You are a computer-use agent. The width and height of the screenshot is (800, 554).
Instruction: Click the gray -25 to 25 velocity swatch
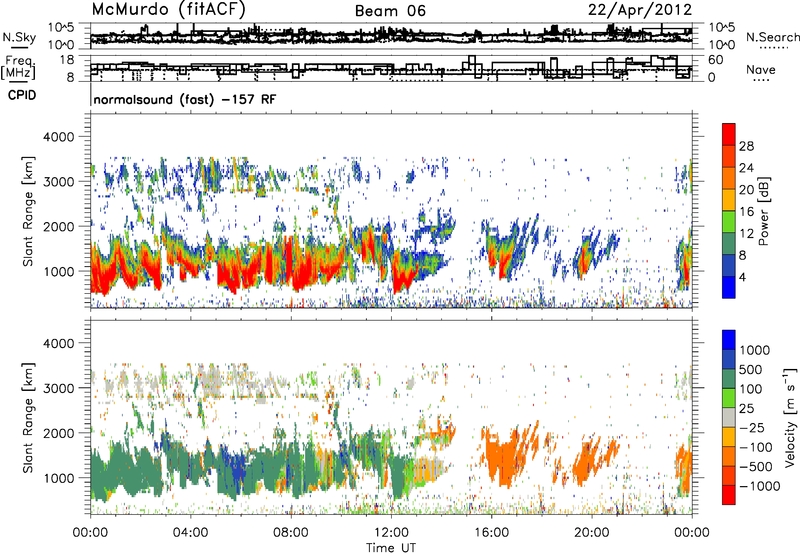click(x=729, y=417)
